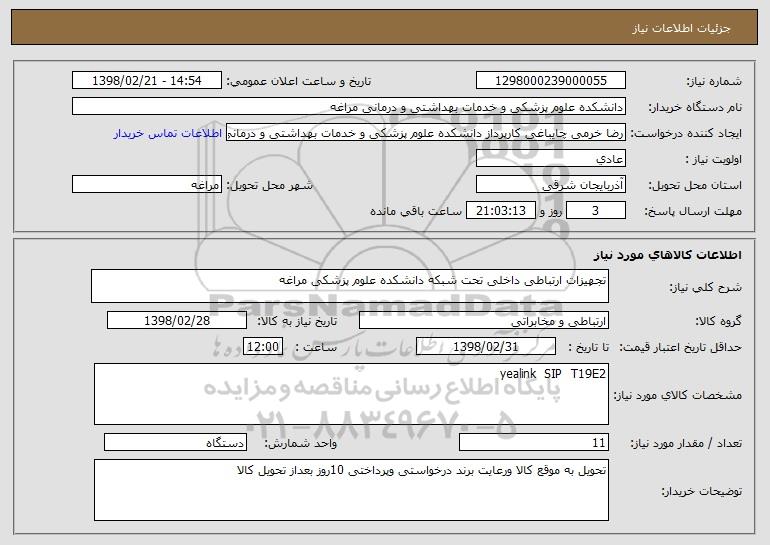Click the product specs box yealink SIP T19E2
Viewport: 770px width, 545px height.
pos(351,394)
